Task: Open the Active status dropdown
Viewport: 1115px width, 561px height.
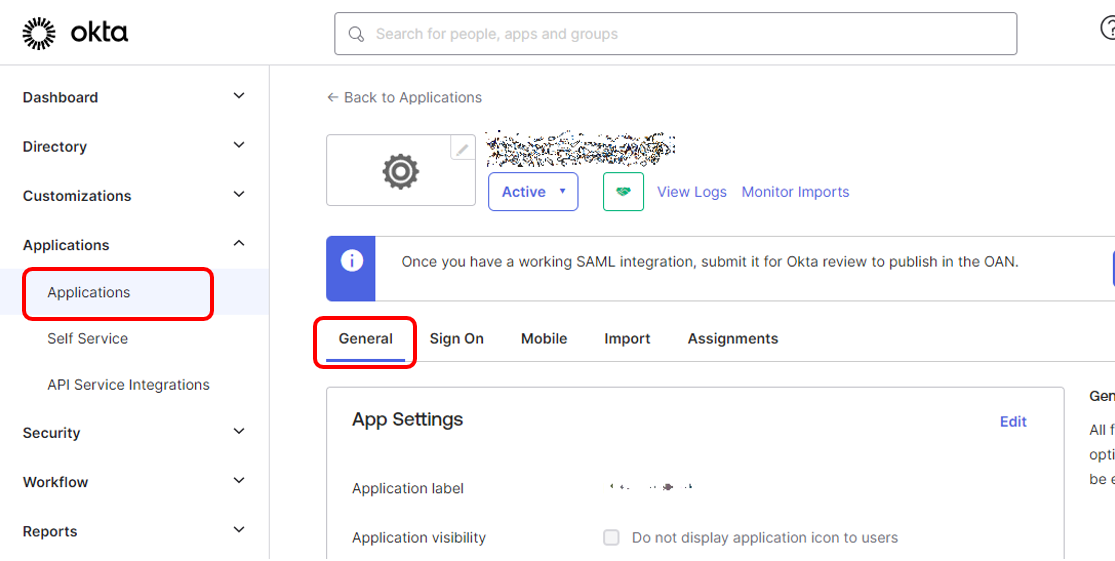Action: point(533,192)
